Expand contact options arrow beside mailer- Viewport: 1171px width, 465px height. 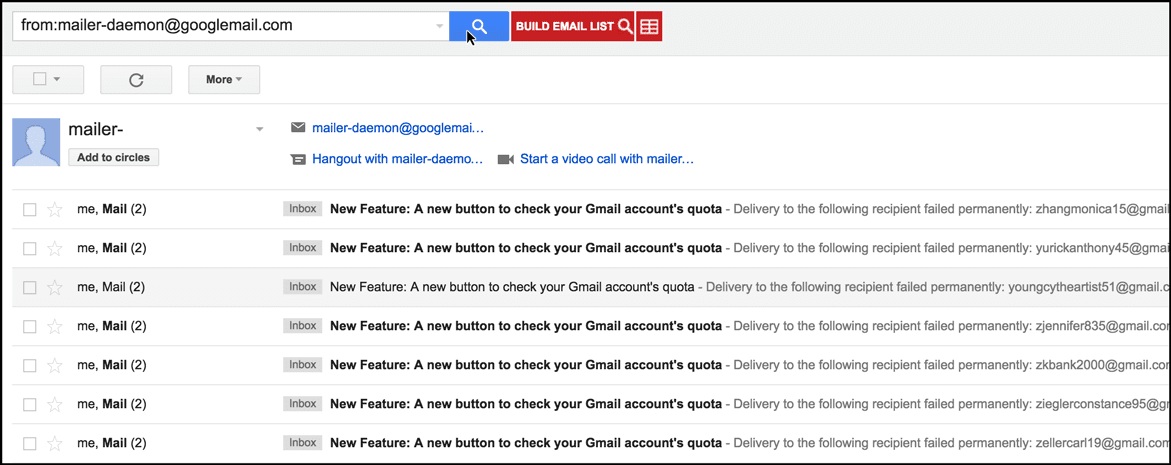pos(260,129)
